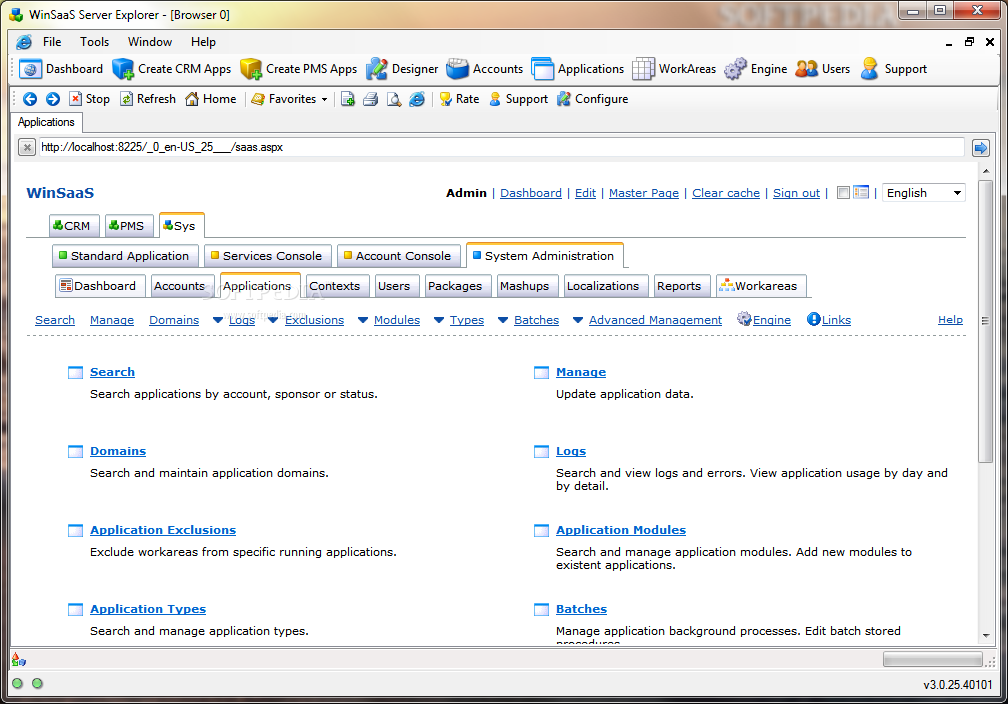Open Support in the top main toolbar

(894, 69)
